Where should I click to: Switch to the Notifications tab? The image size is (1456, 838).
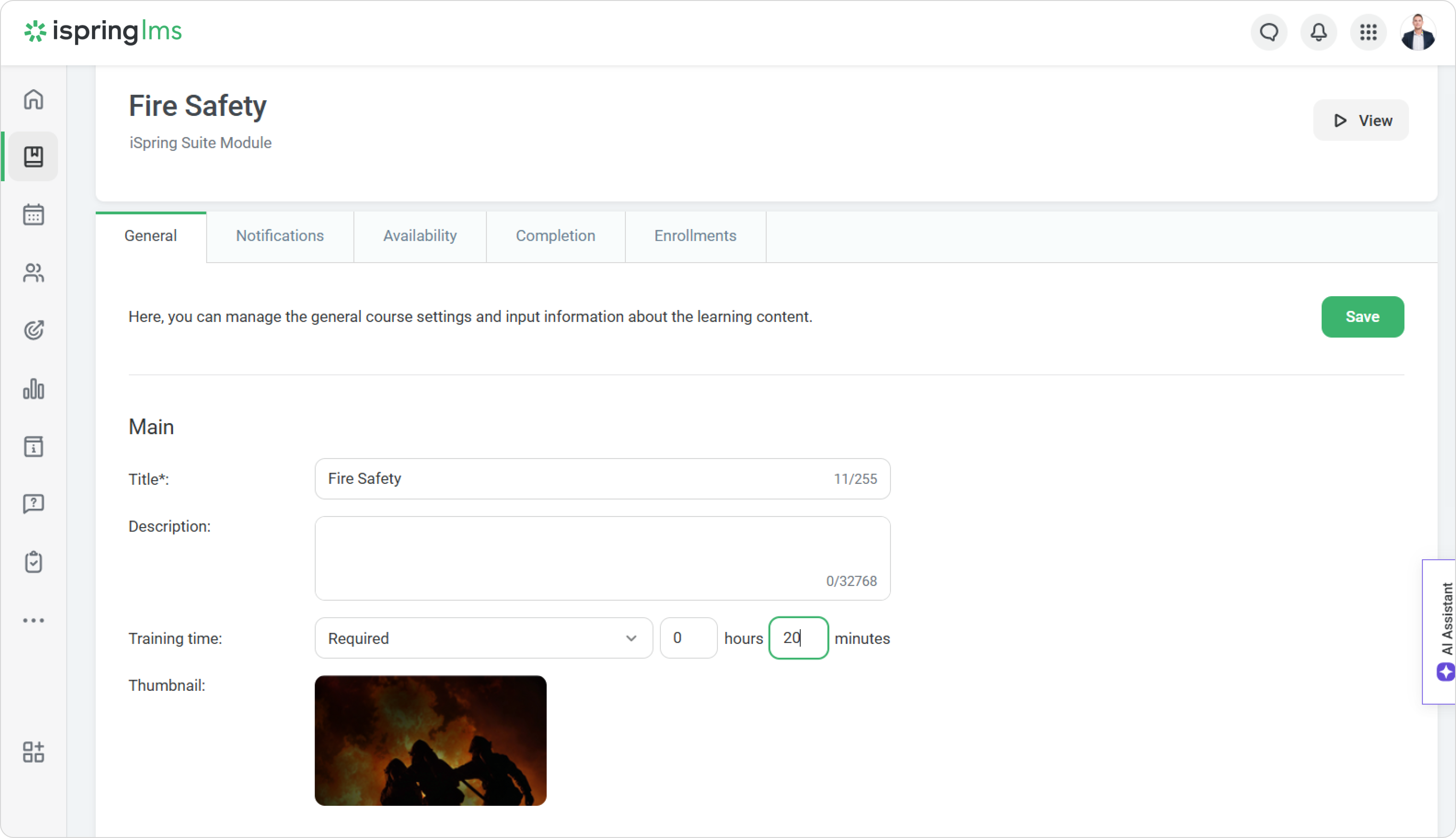click(280, 236)
